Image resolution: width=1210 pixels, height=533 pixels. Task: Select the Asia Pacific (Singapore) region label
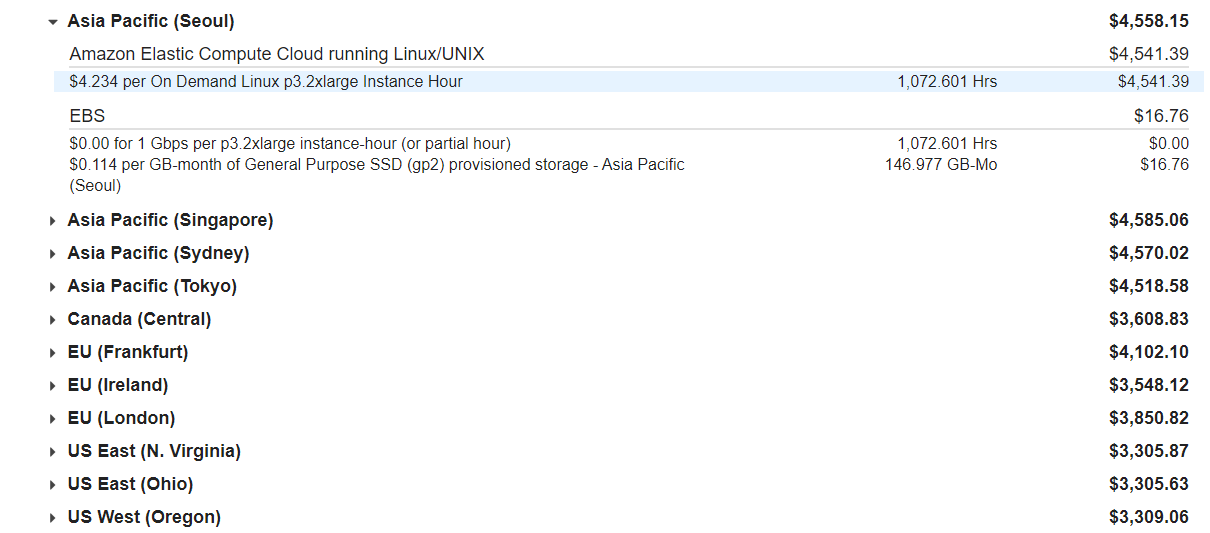coord(170,220)
